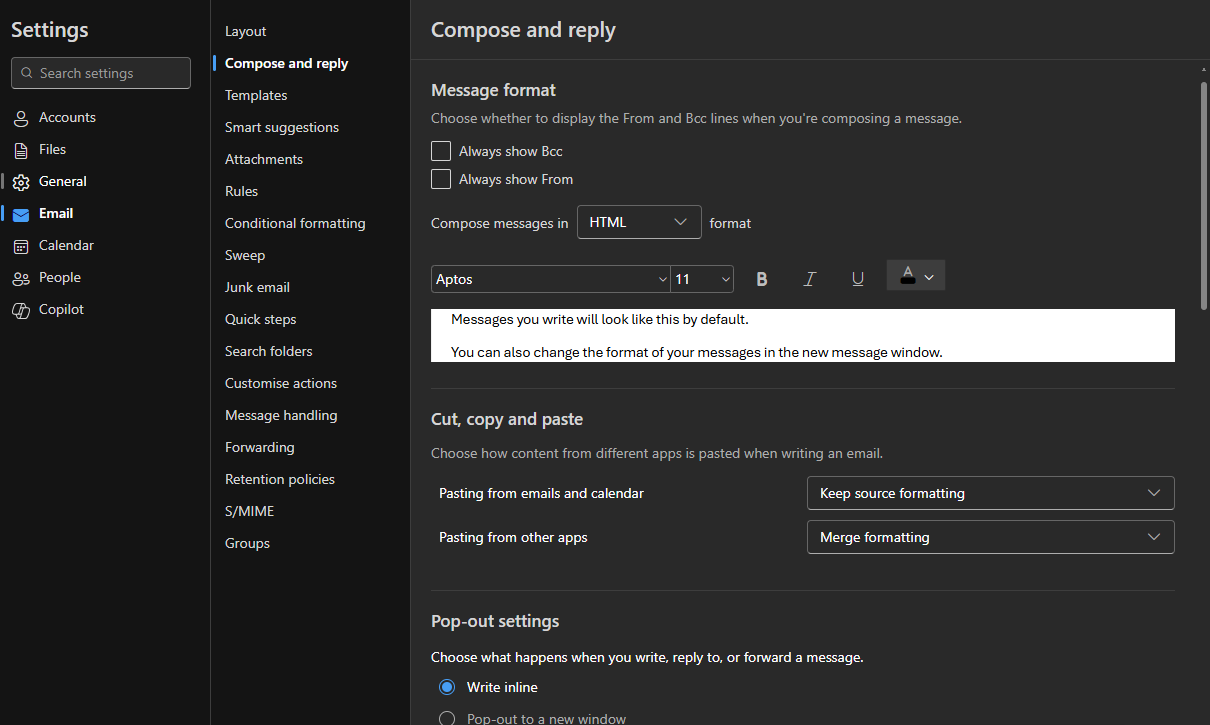
Task: Select Compose and reply section
Action: coord(287,63)
